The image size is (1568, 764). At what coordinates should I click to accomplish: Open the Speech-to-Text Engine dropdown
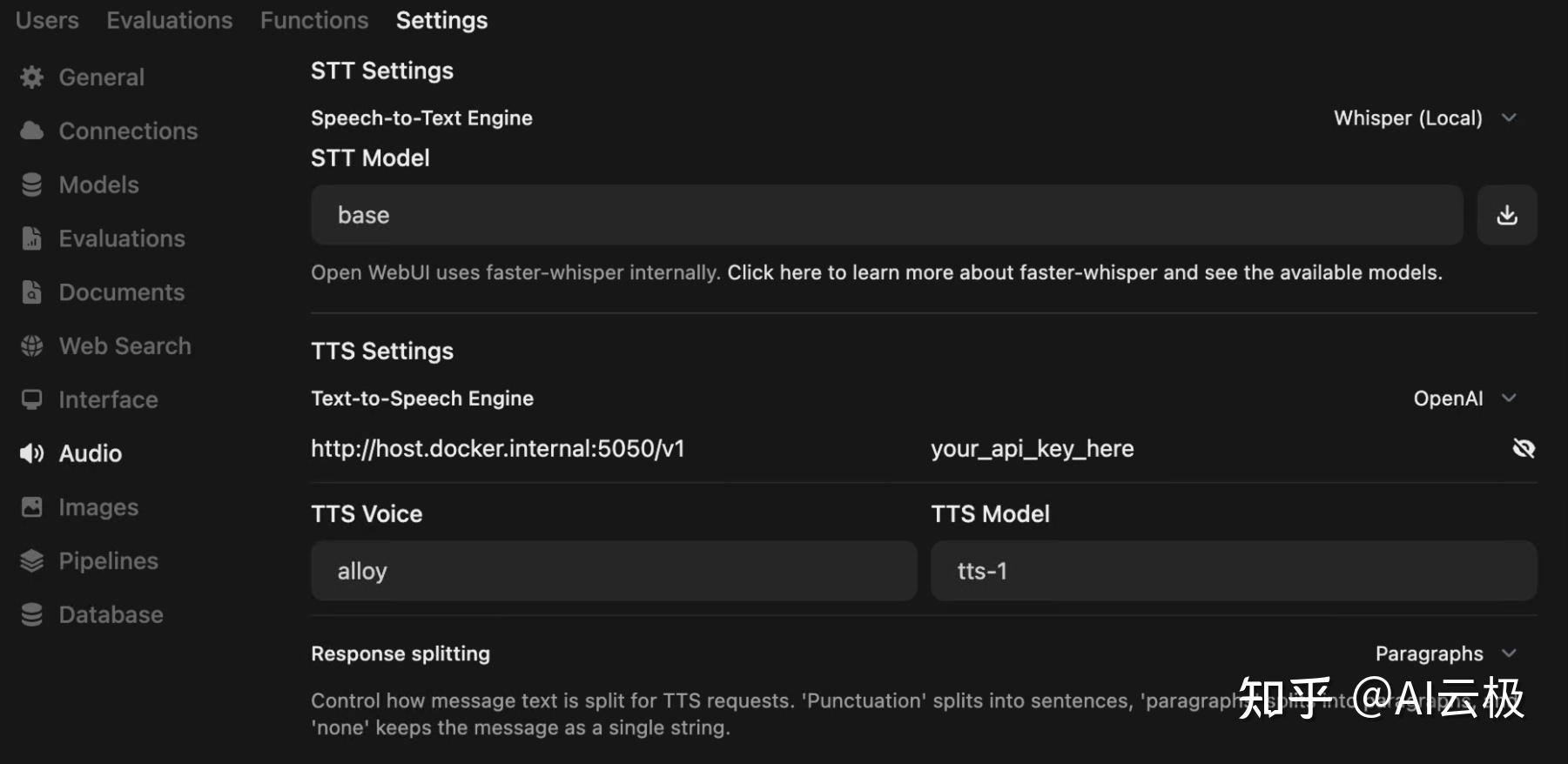[x=1425, y=117]
